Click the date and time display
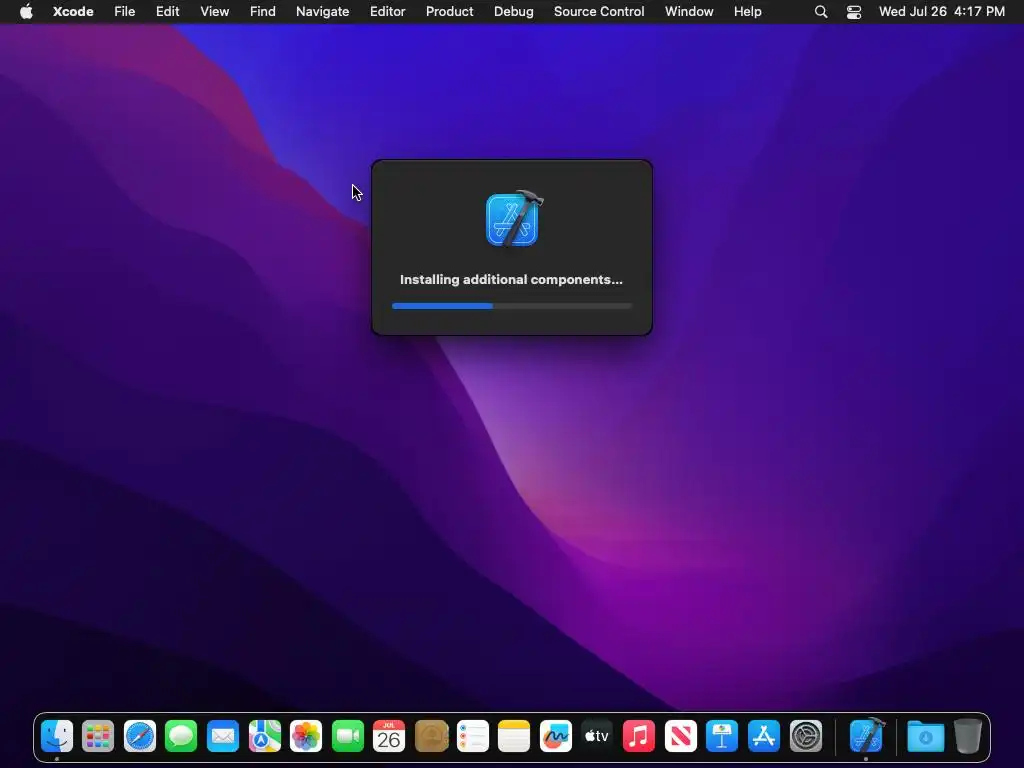Image resolution: width=1024 pixels, height=768 pixels. (x=942, y=12)
